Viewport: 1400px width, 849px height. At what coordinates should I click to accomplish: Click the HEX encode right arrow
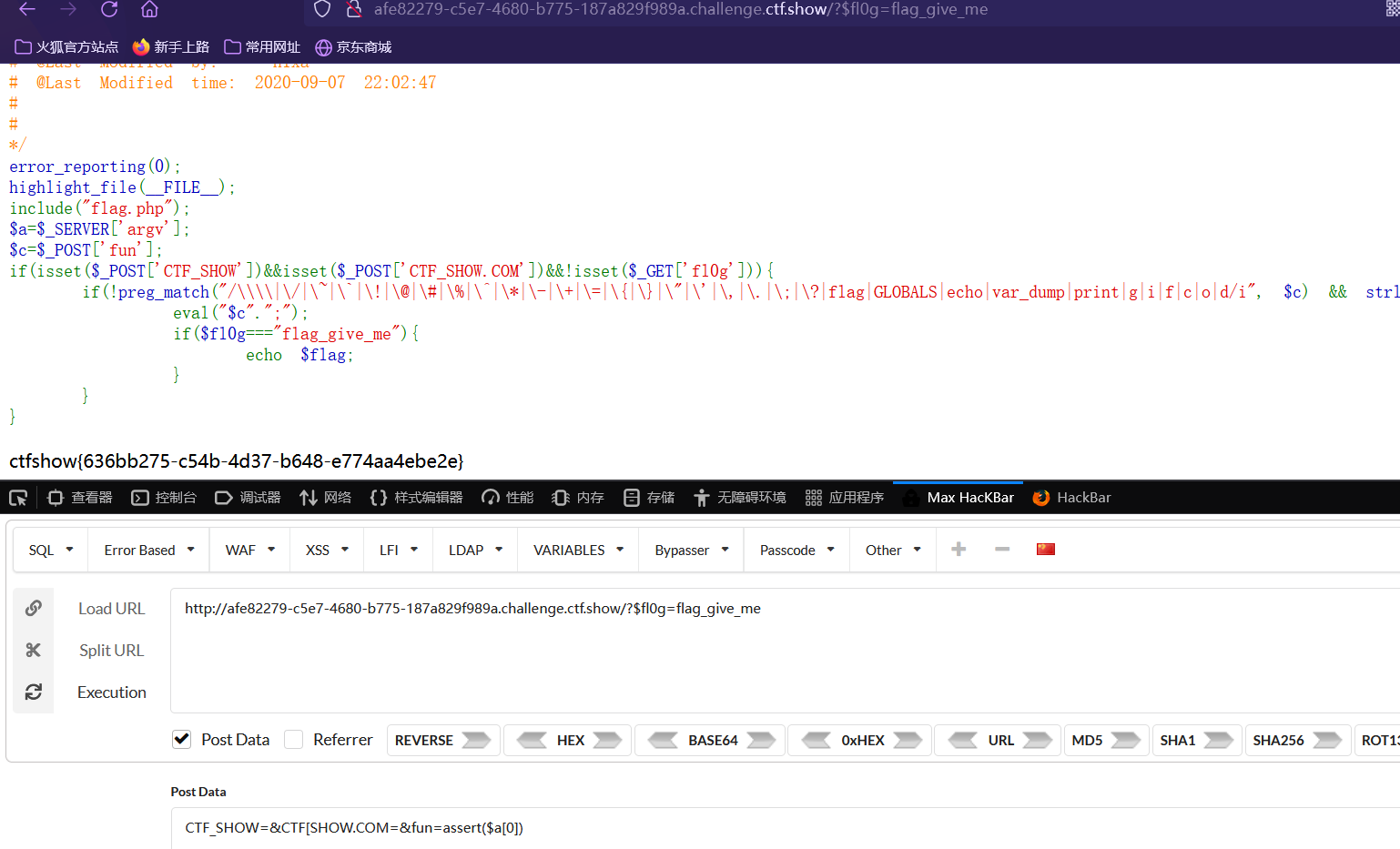(607, 740)
